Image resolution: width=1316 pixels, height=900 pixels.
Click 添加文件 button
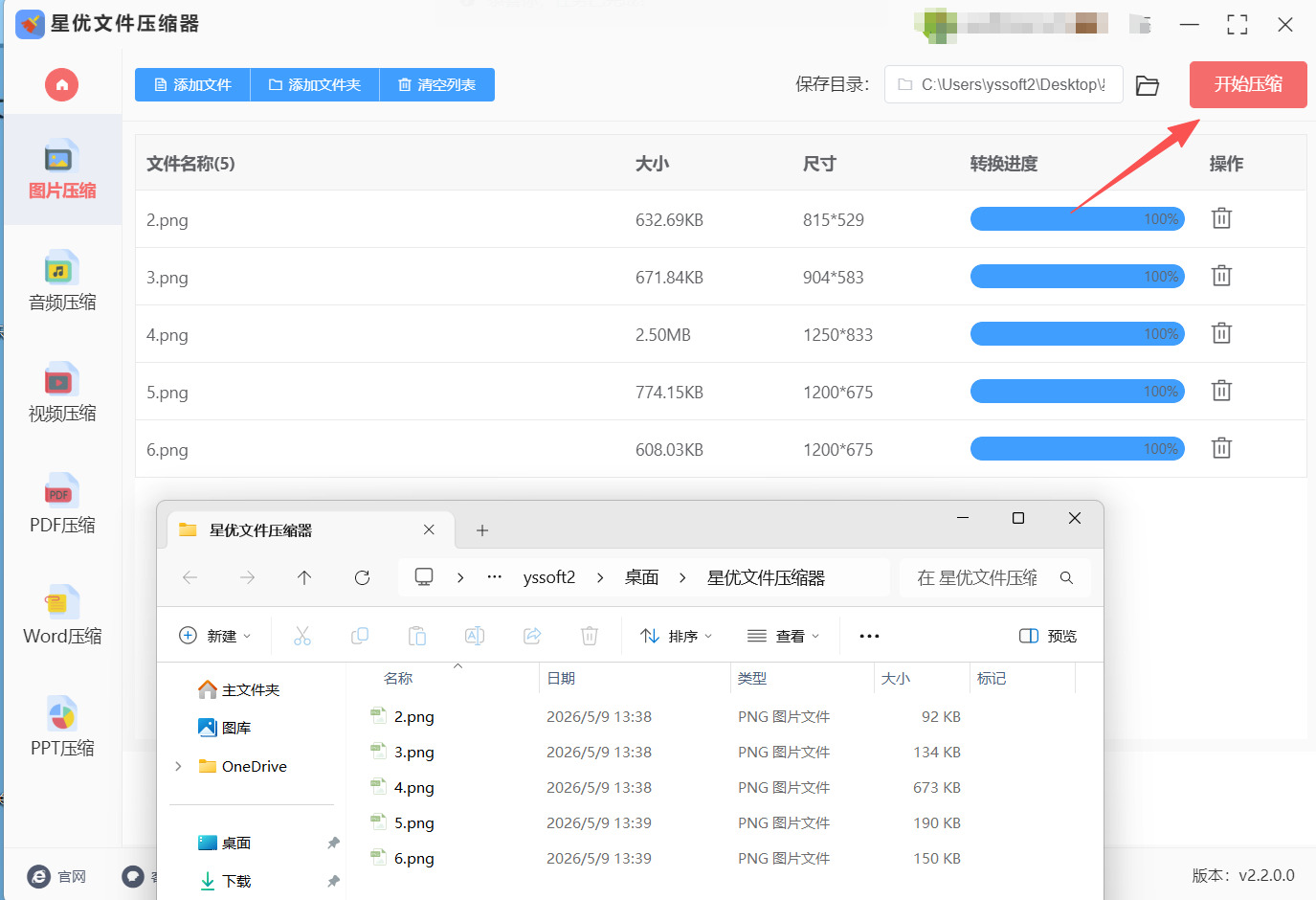click(192, 85)
